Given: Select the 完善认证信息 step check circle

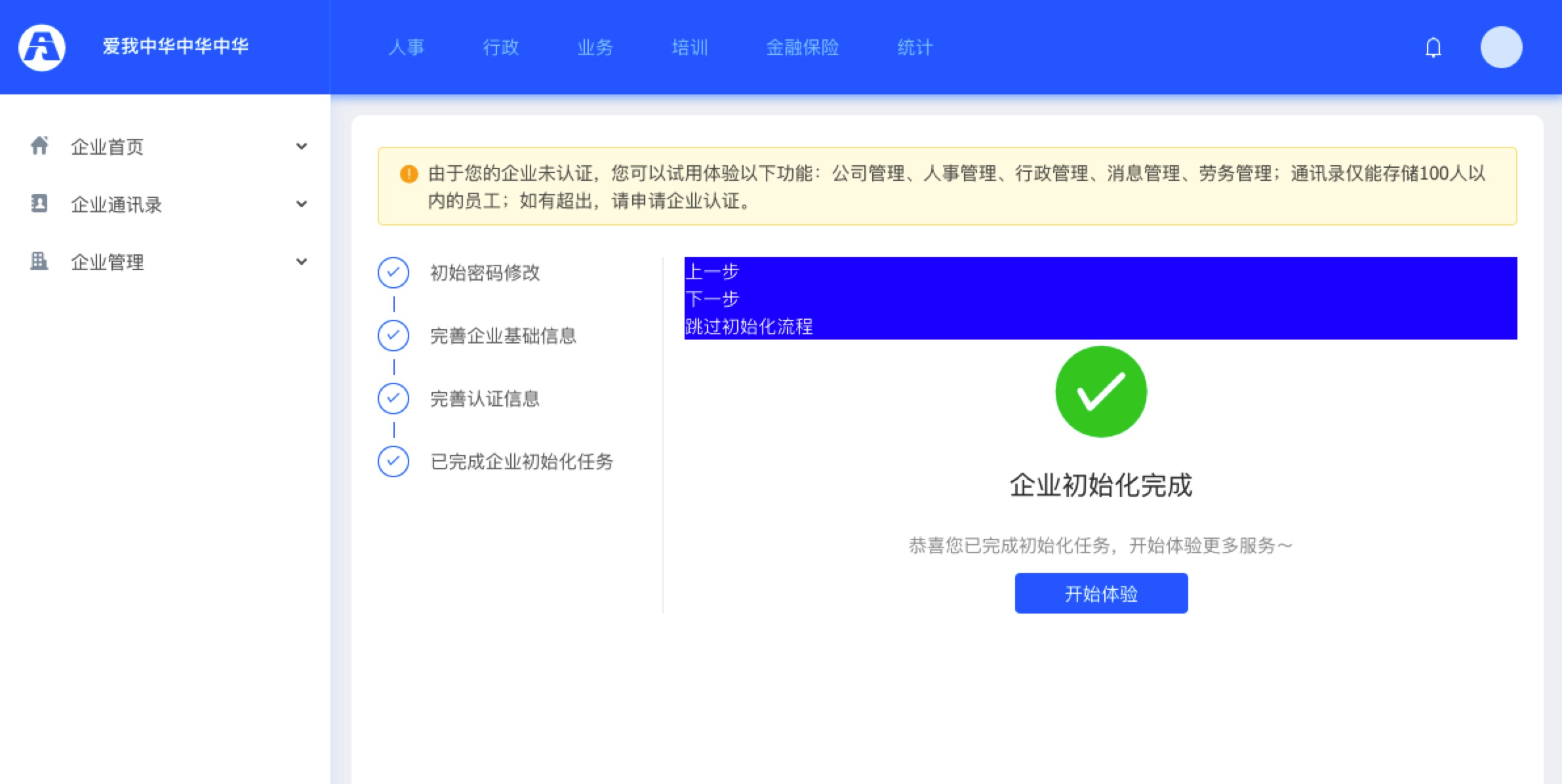Looking at the screenshot, I should click(393, 399).
